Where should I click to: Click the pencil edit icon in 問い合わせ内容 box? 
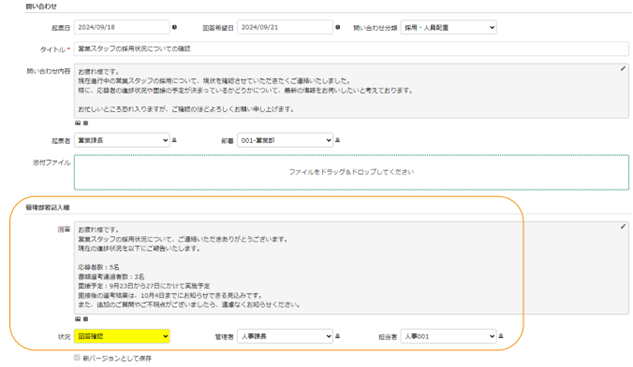coord(623,69)
